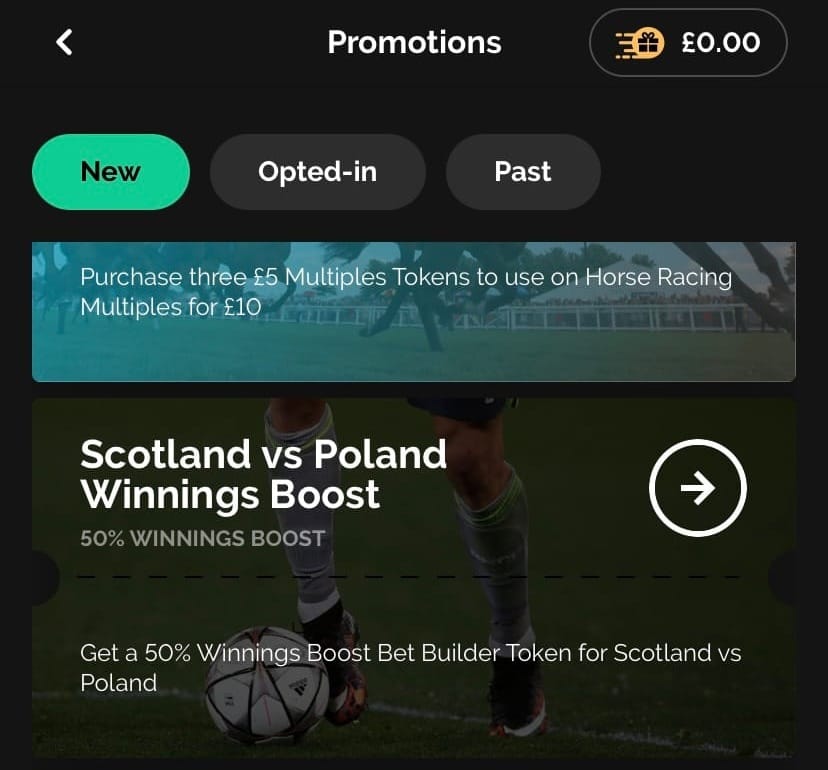828x770 pixels.
Task: Tap the dashed ticket divider line
Action: (410, 577)
